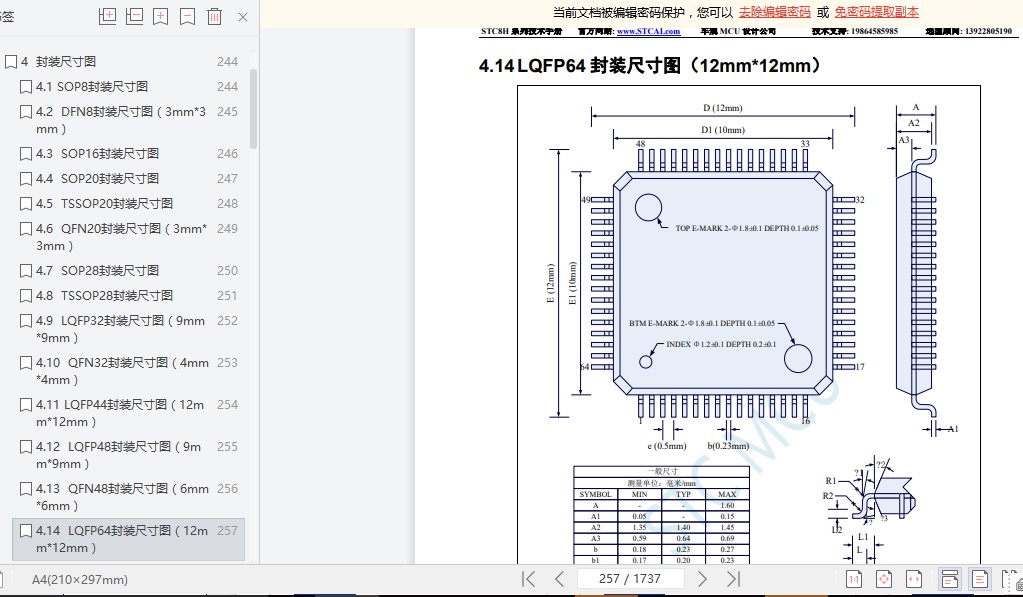Click bookmarks panel vertical scrollbar thumb
This screenshot has width=1023, height=597.
click(253, 108)
